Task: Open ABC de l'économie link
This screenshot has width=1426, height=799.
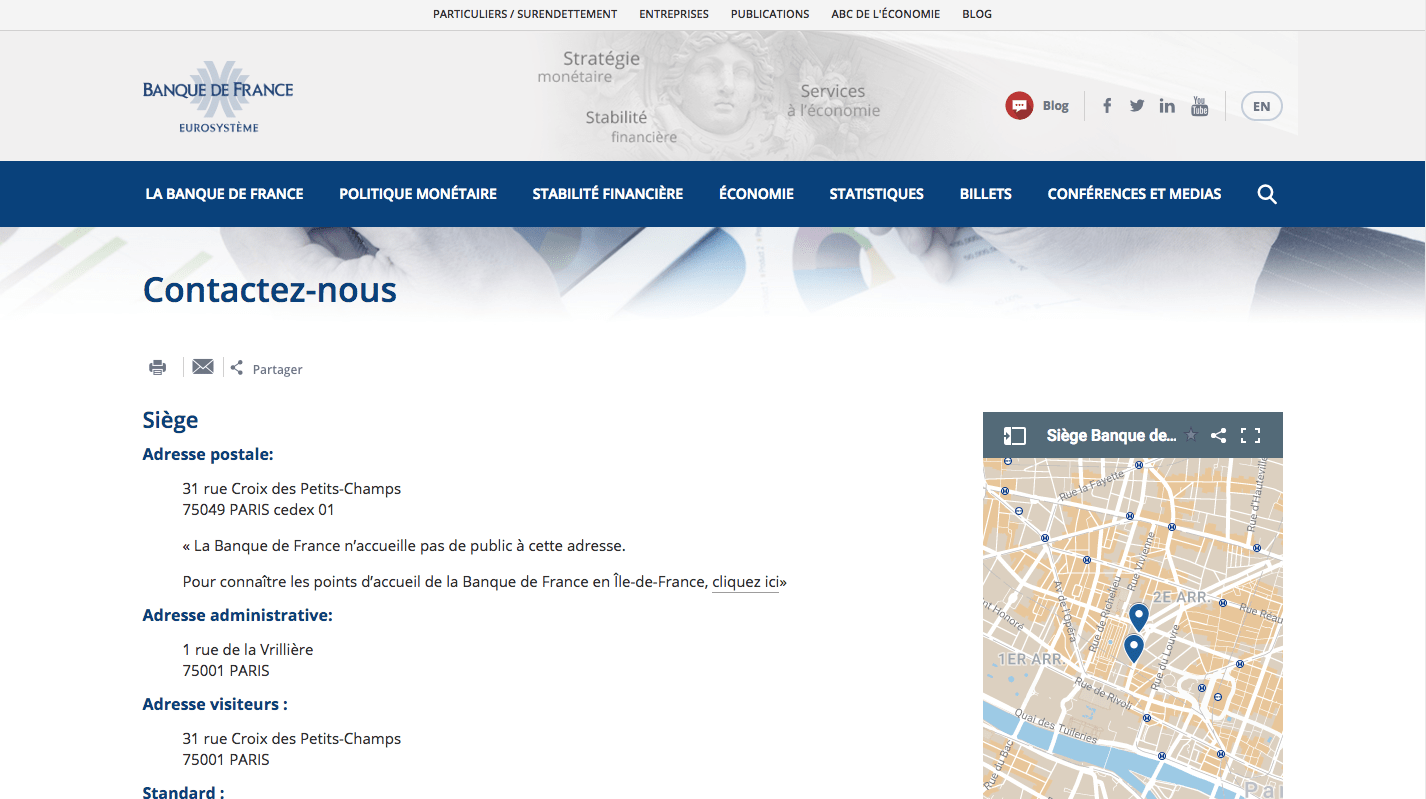Action: click(886, 14)
